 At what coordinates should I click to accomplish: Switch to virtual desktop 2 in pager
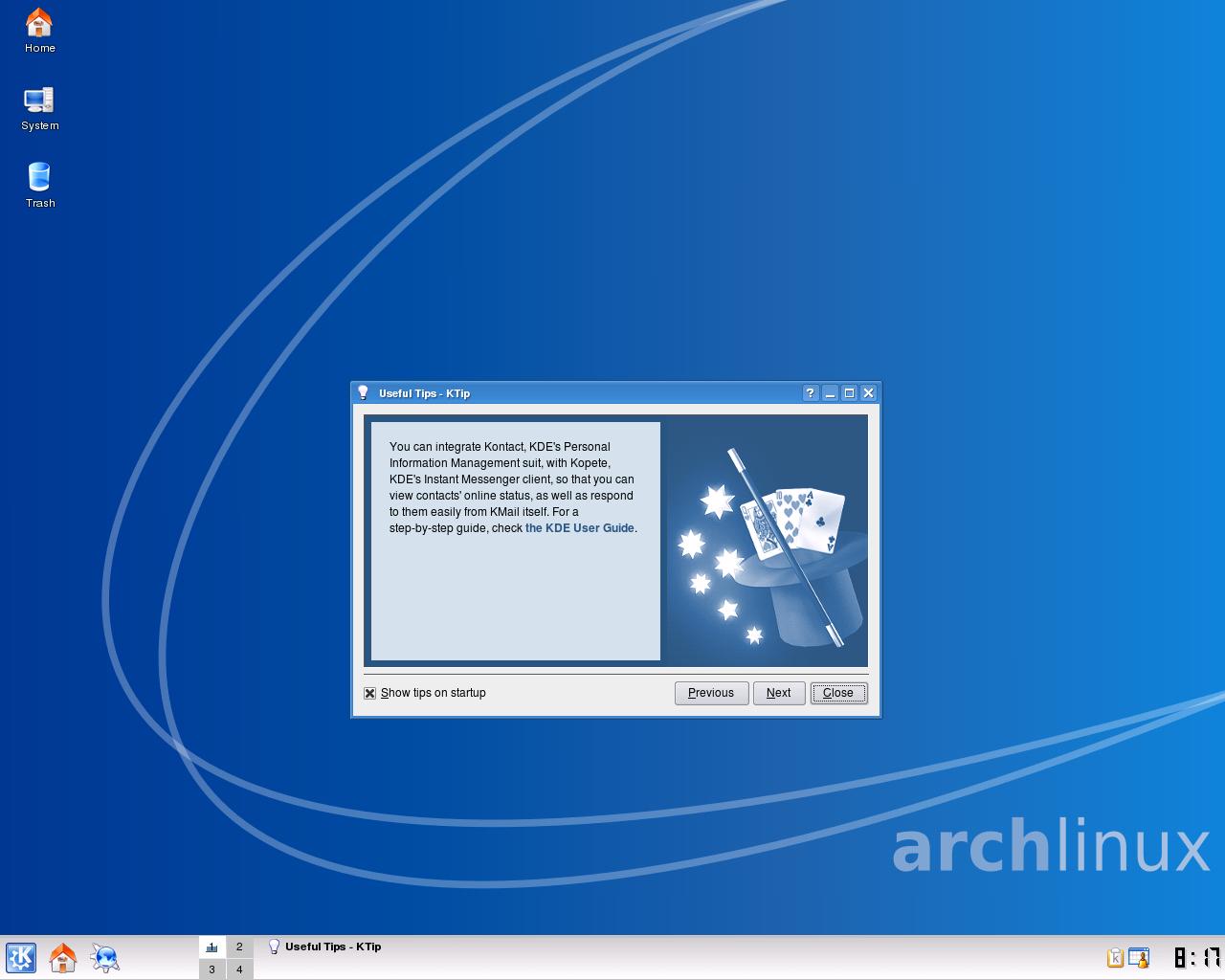coord(239,947)
